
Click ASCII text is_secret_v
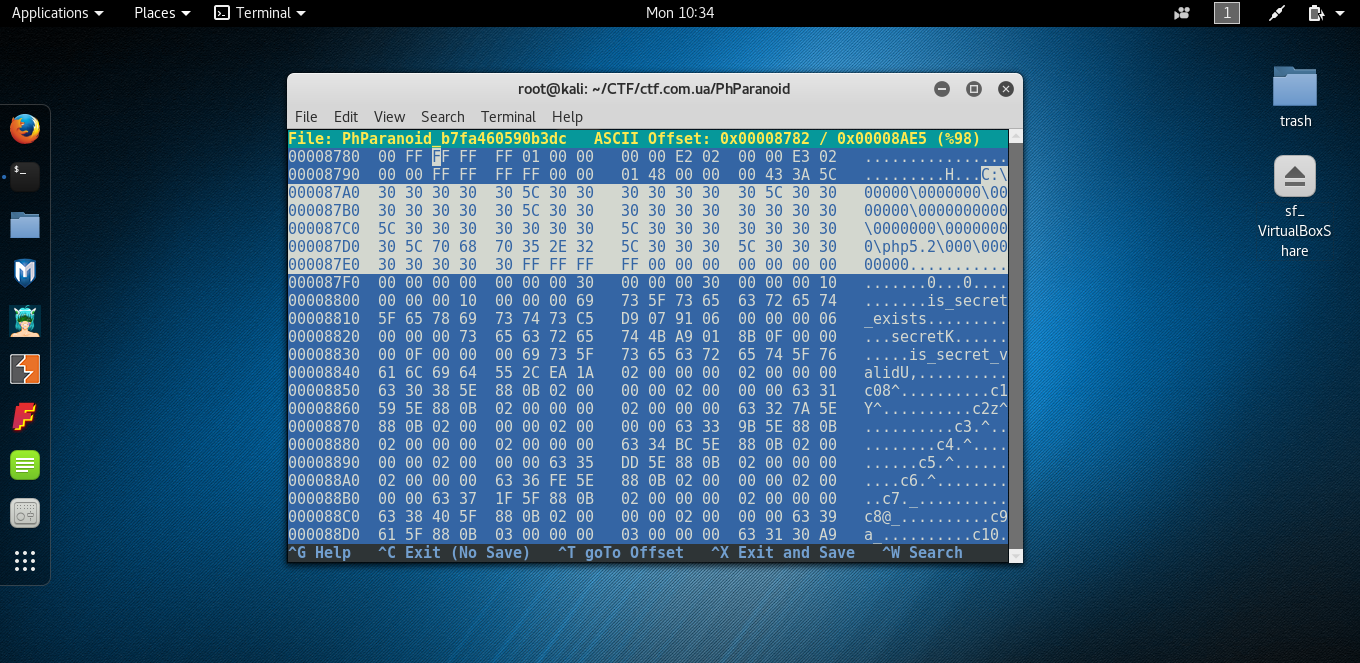point(958,355)
